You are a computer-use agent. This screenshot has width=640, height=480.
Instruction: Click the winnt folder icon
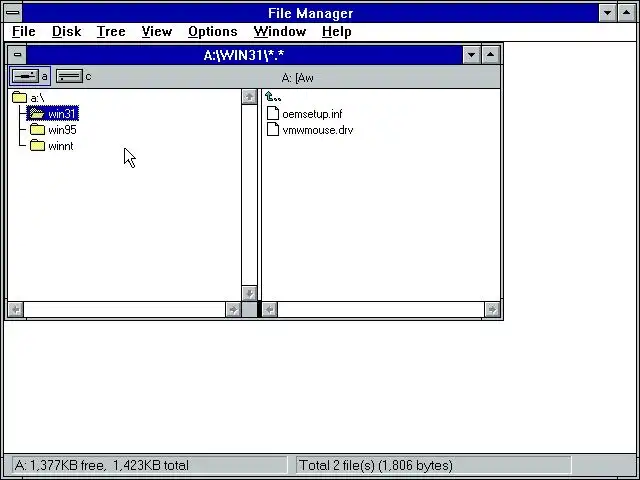(37, 146)
